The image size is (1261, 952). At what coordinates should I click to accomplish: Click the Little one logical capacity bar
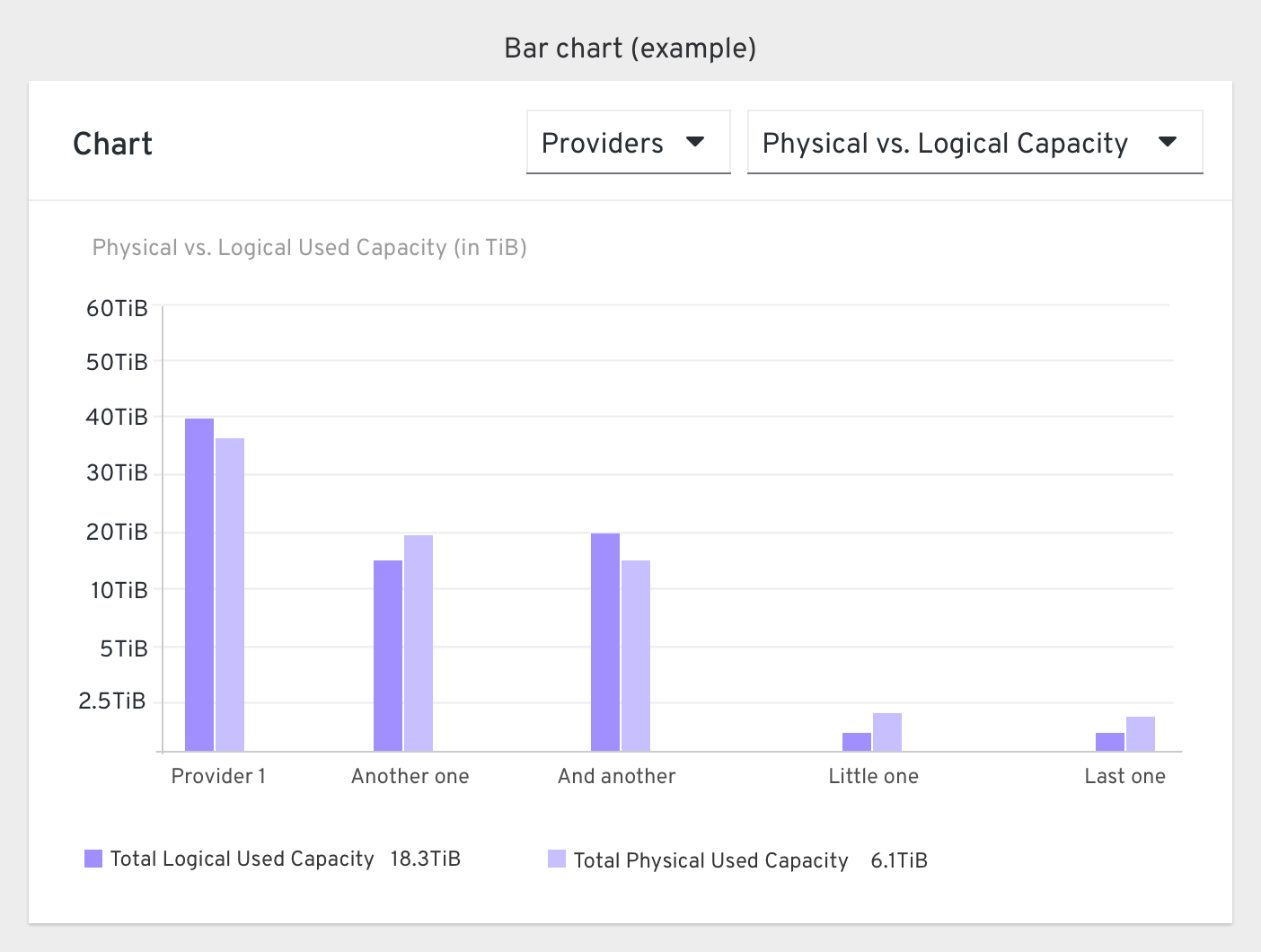tap(857, 742)
